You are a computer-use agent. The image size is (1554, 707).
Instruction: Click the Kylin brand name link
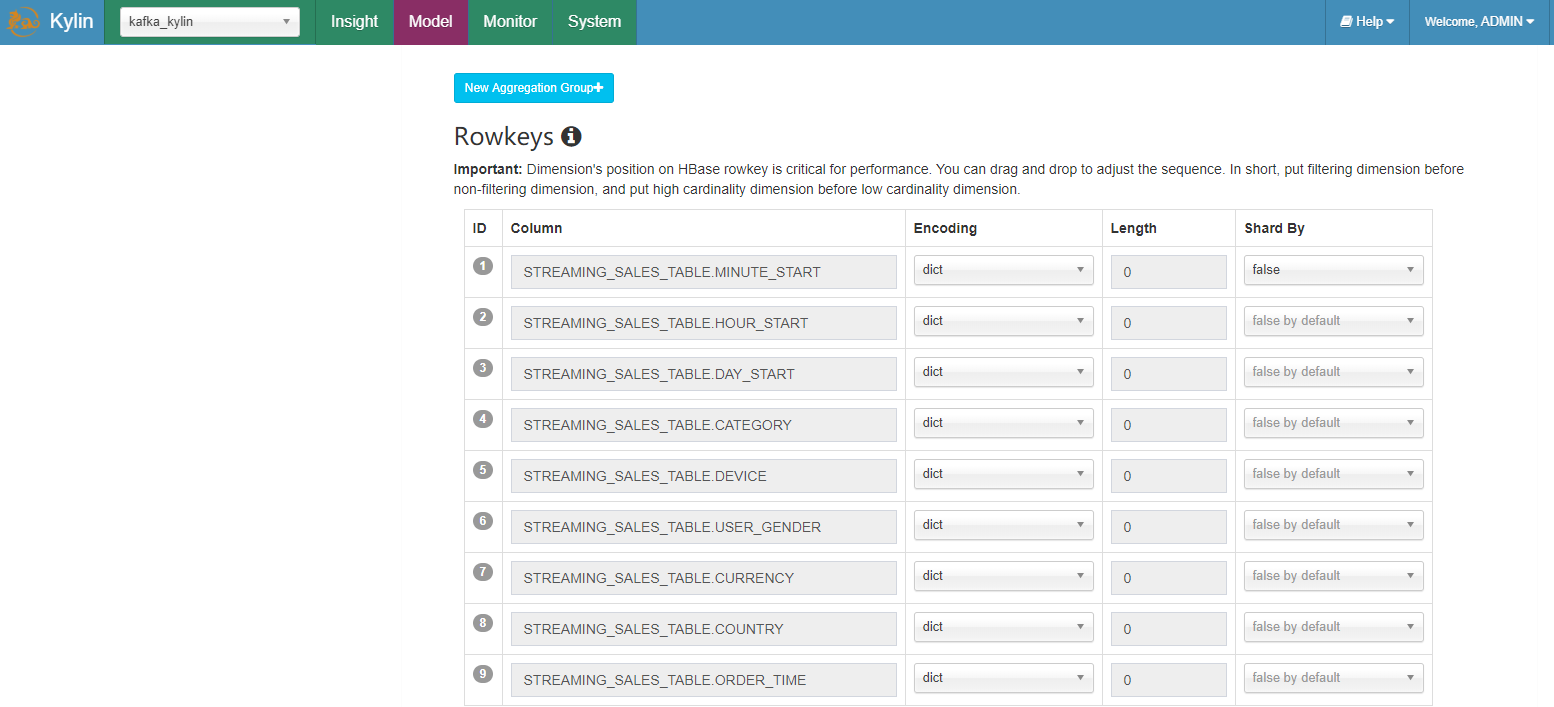[x=71, y=22]
